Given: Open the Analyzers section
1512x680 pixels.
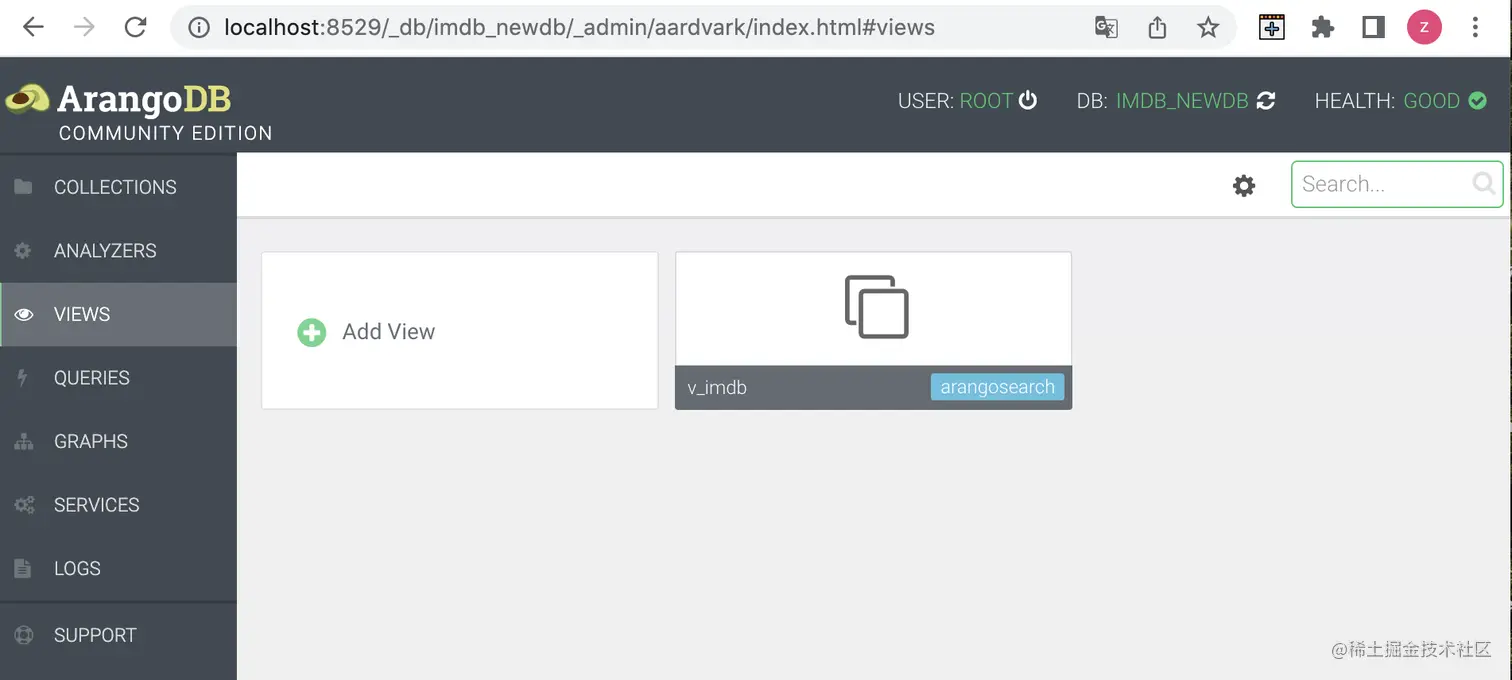Looking at the screenshot, I should 118,251.
